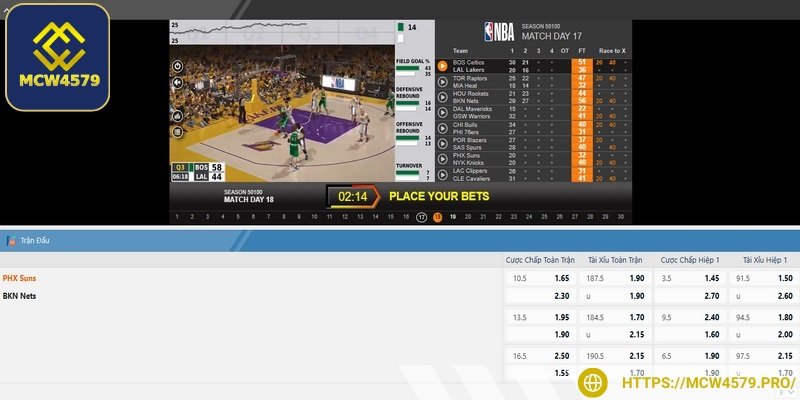This screenshot has width=800, height=400.
Task: Click the BKN Nets team name
Action: 19,296
